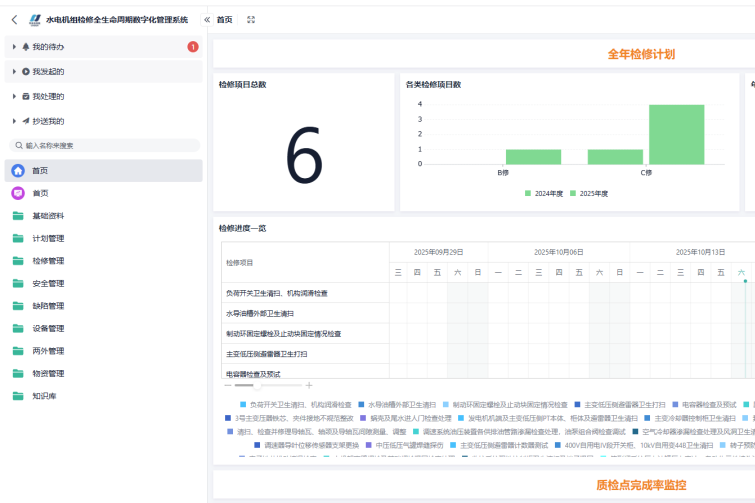Toggle legend 制动环固定螺栓及止动块固定情况检查
The width and height of the screenshot is (755, 503).
coord(505,405)
